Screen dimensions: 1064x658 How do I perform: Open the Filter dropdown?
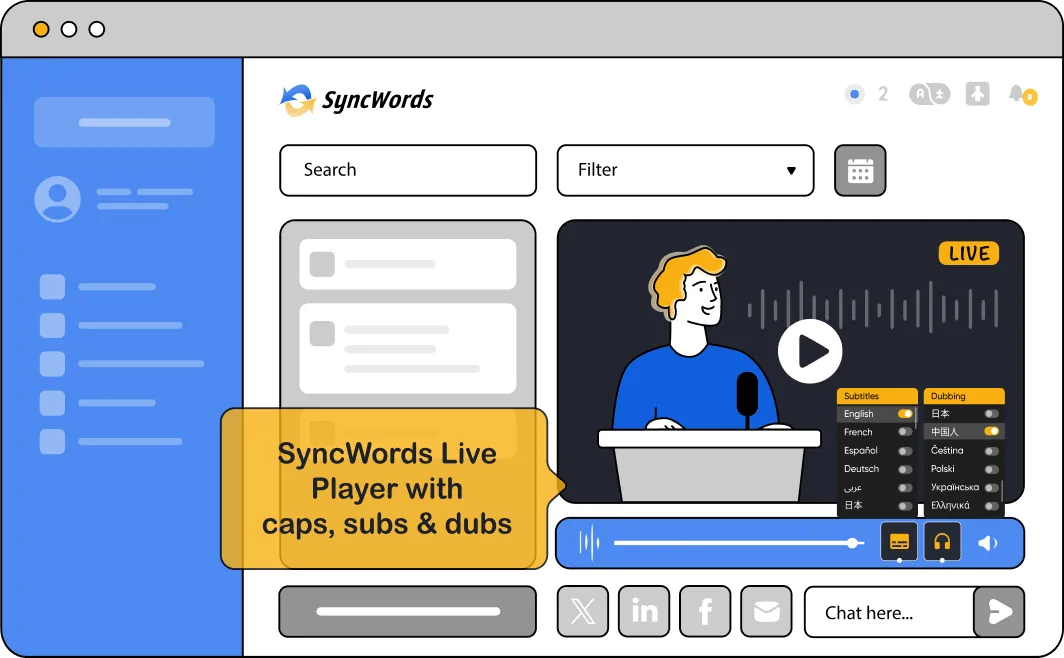click(x=685, y=170)
